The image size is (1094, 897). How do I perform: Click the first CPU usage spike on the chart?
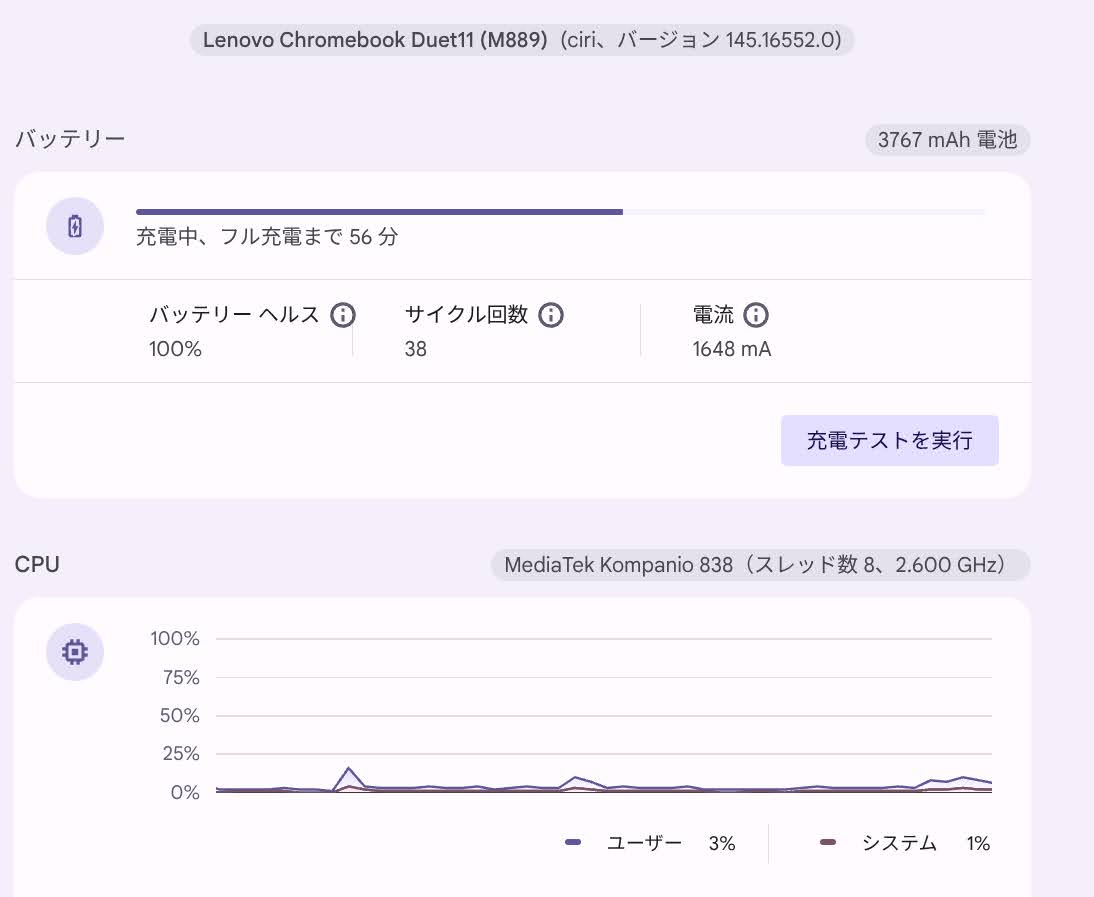tap(349, 769)
